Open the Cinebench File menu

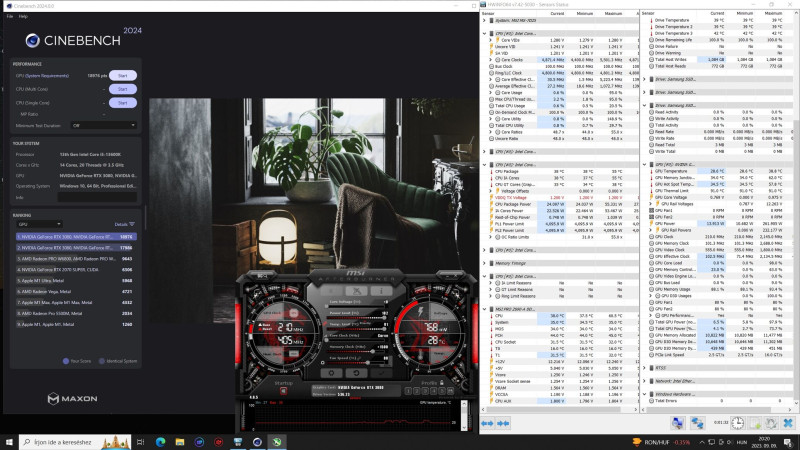10,16
